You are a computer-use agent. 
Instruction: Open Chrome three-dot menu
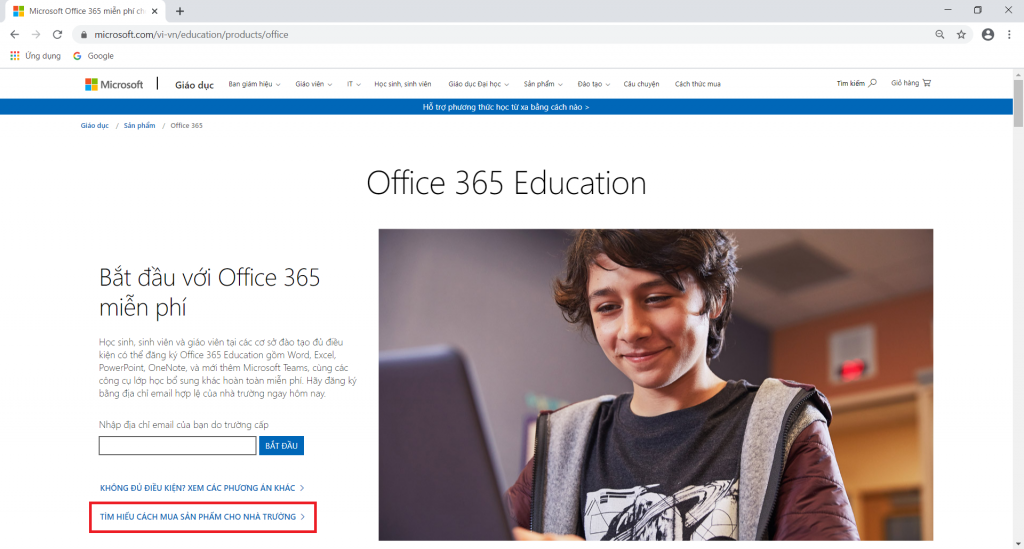tap(1010, 35)
